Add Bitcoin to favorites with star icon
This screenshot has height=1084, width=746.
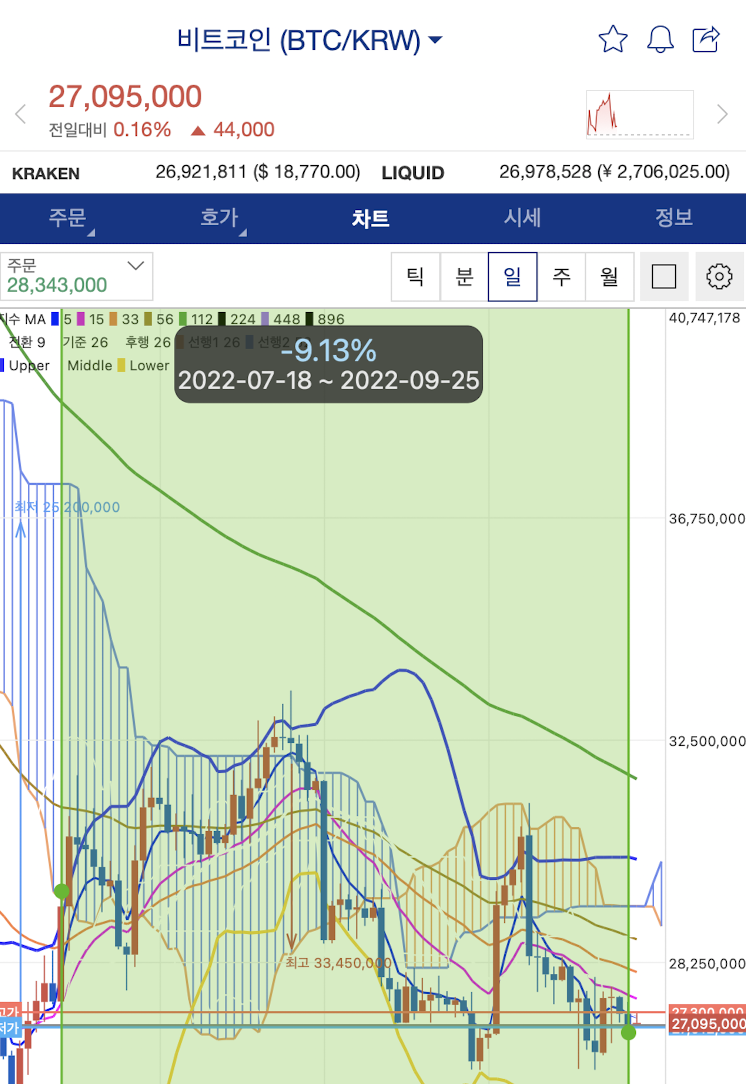613,39
